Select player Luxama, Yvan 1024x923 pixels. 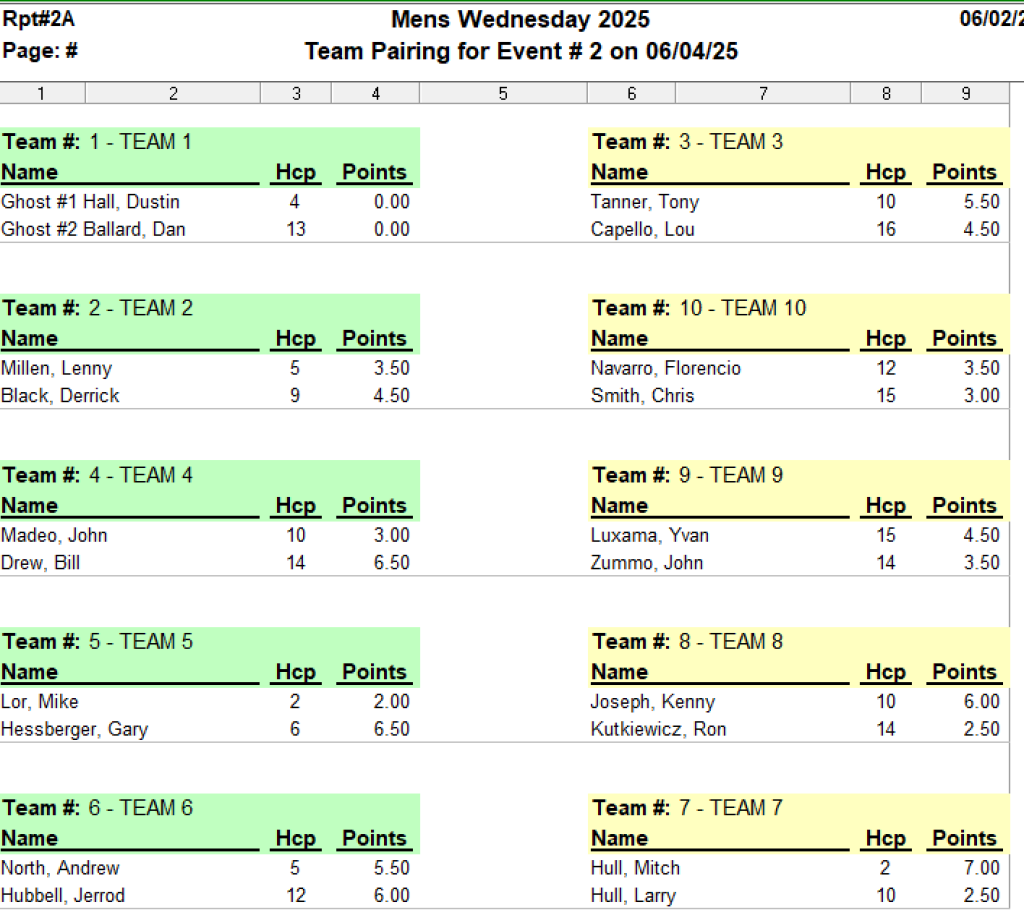coord(650,535)
